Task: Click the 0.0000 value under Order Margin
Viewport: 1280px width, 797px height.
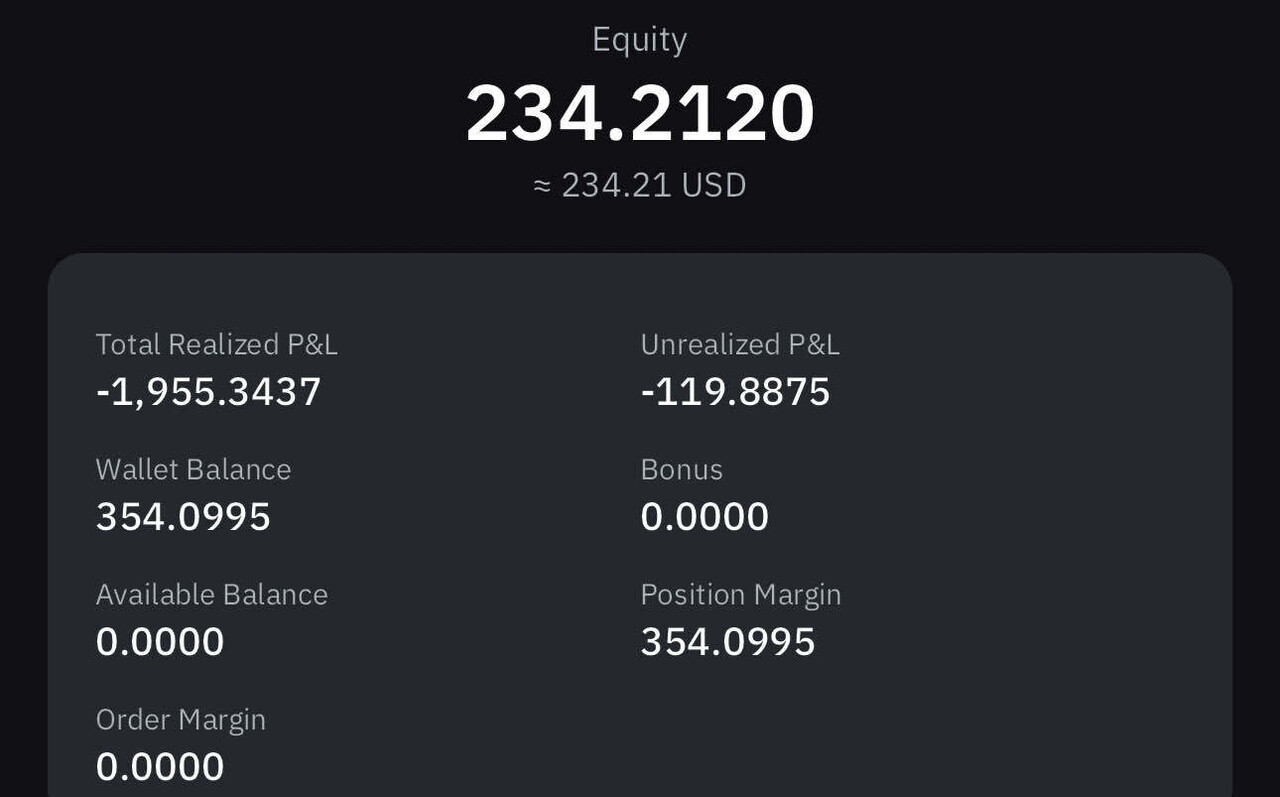Action: [x=160, y=767]
